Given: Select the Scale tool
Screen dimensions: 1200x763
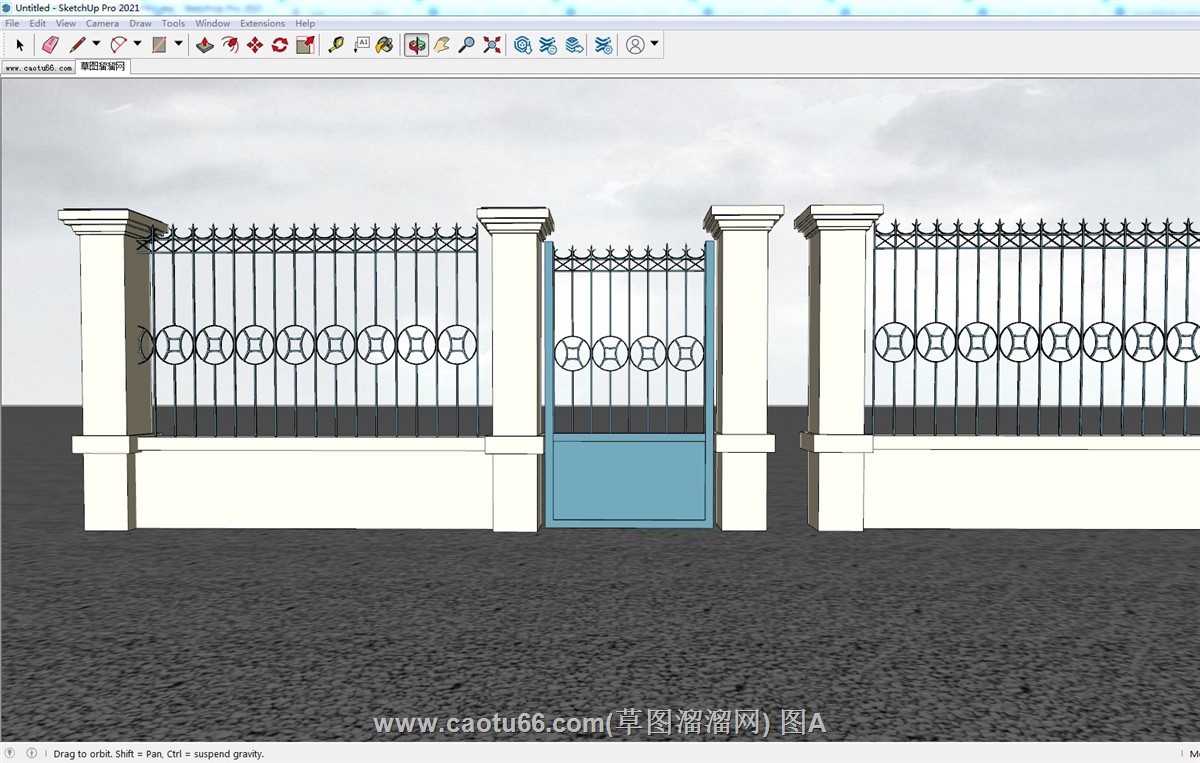Looking at the screenshot, I should coord(305,45).
